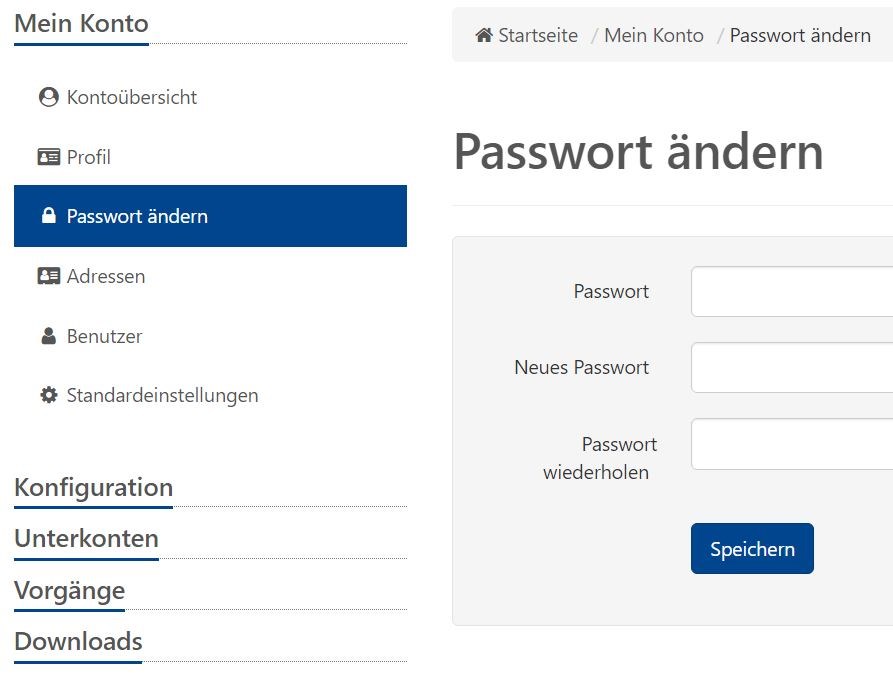This screenshot has width=893, height=694.
Task: Click the Benutzer person icon
Action: pos(48,336)
